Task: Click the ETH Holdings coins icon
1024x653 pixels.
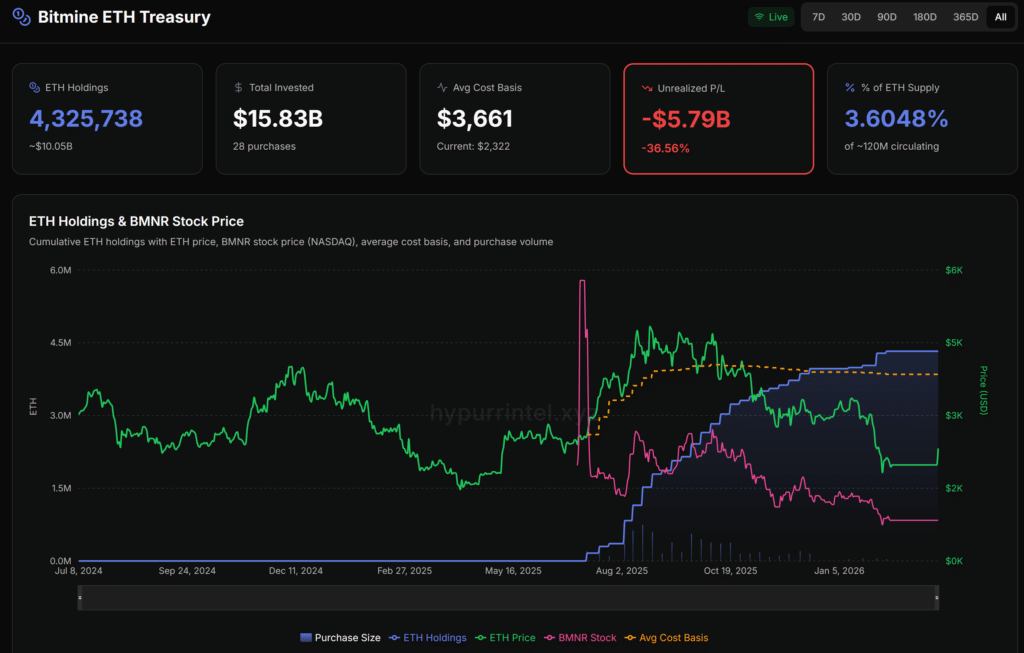Action: pos(35,88)
